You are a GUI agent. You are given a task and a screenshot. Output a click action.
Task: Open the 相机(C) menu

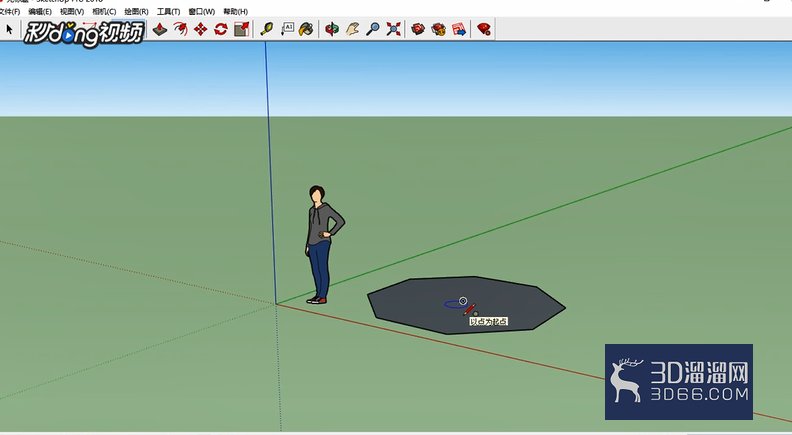click(x=104, y=11)
